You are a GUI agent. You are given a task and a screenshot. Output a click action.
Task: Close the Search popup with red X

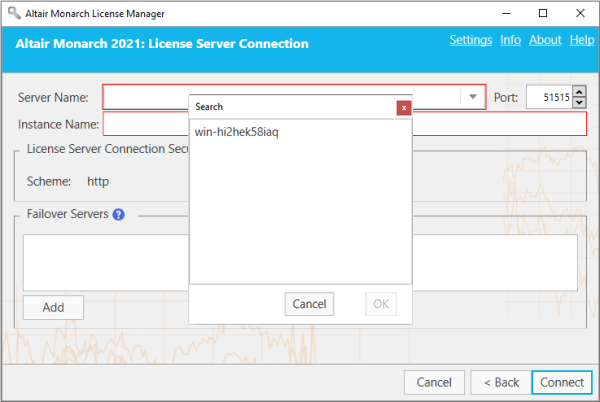pyautogui.click(x=404, y=107)
